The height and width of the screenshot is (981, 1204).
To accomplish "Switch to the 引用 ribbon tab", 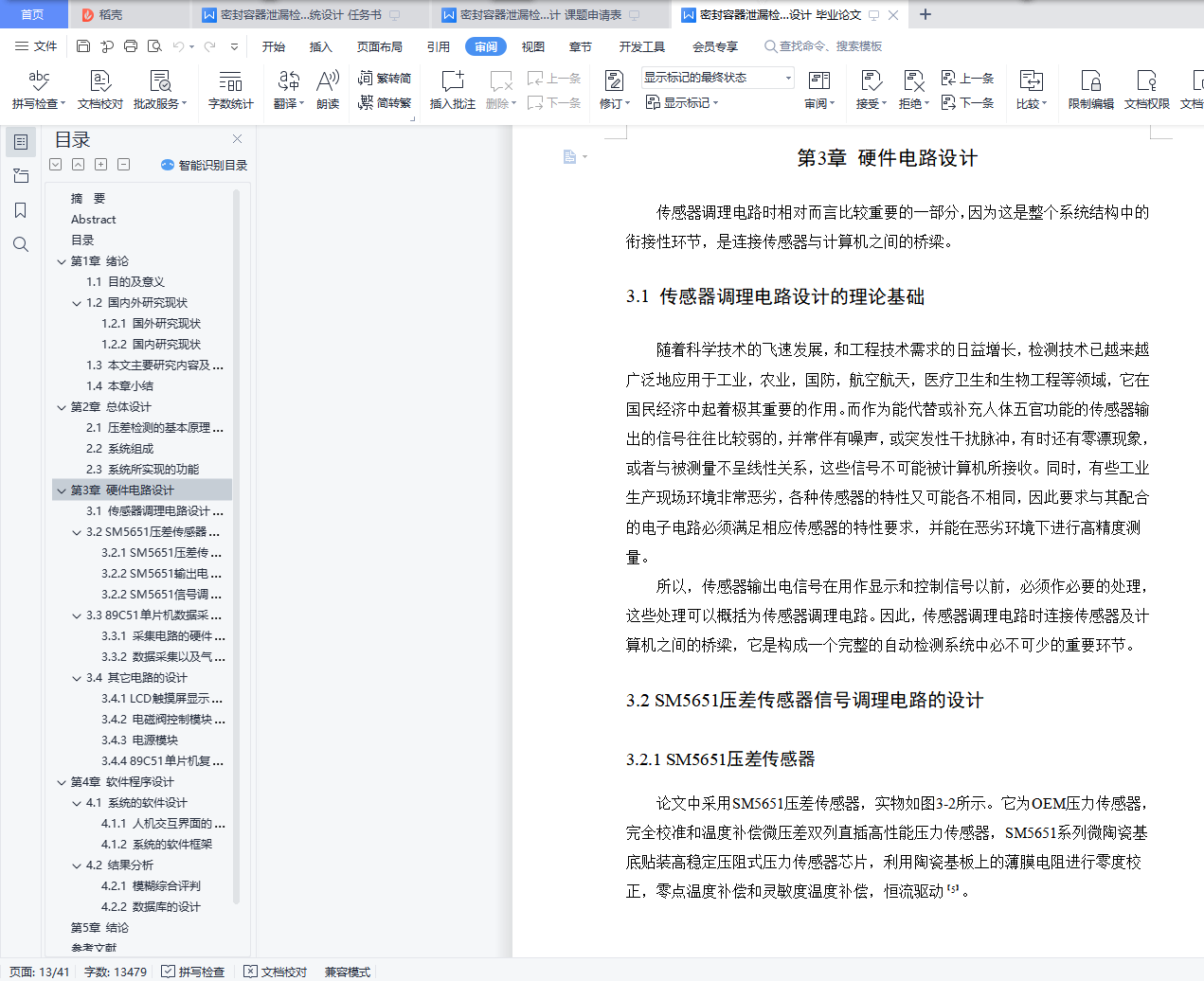I will click(x=438, y=46).
